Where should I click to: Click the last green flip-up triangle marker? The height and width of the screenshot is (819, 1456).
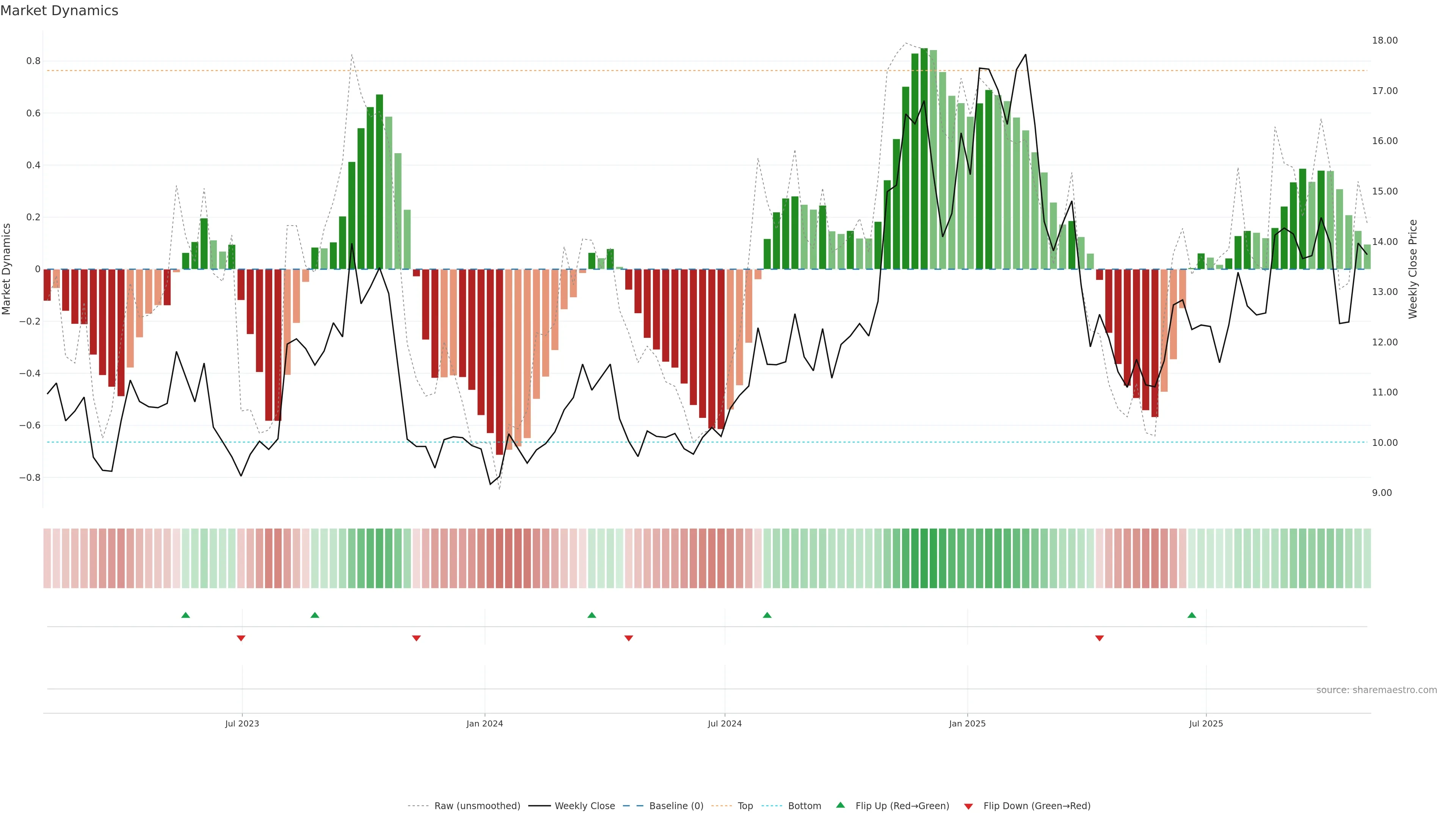[1191, 615]
